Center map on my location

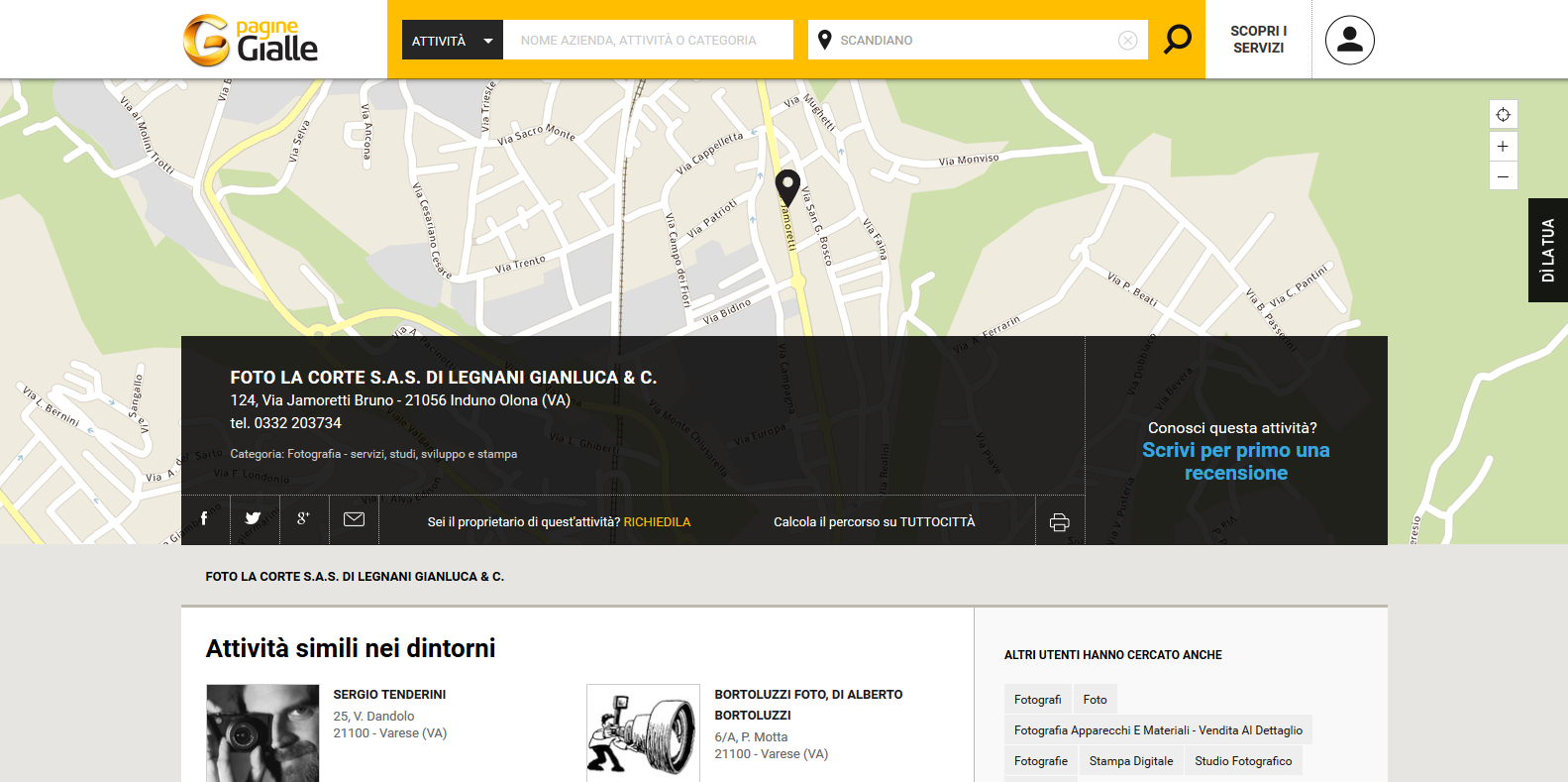1503,114
